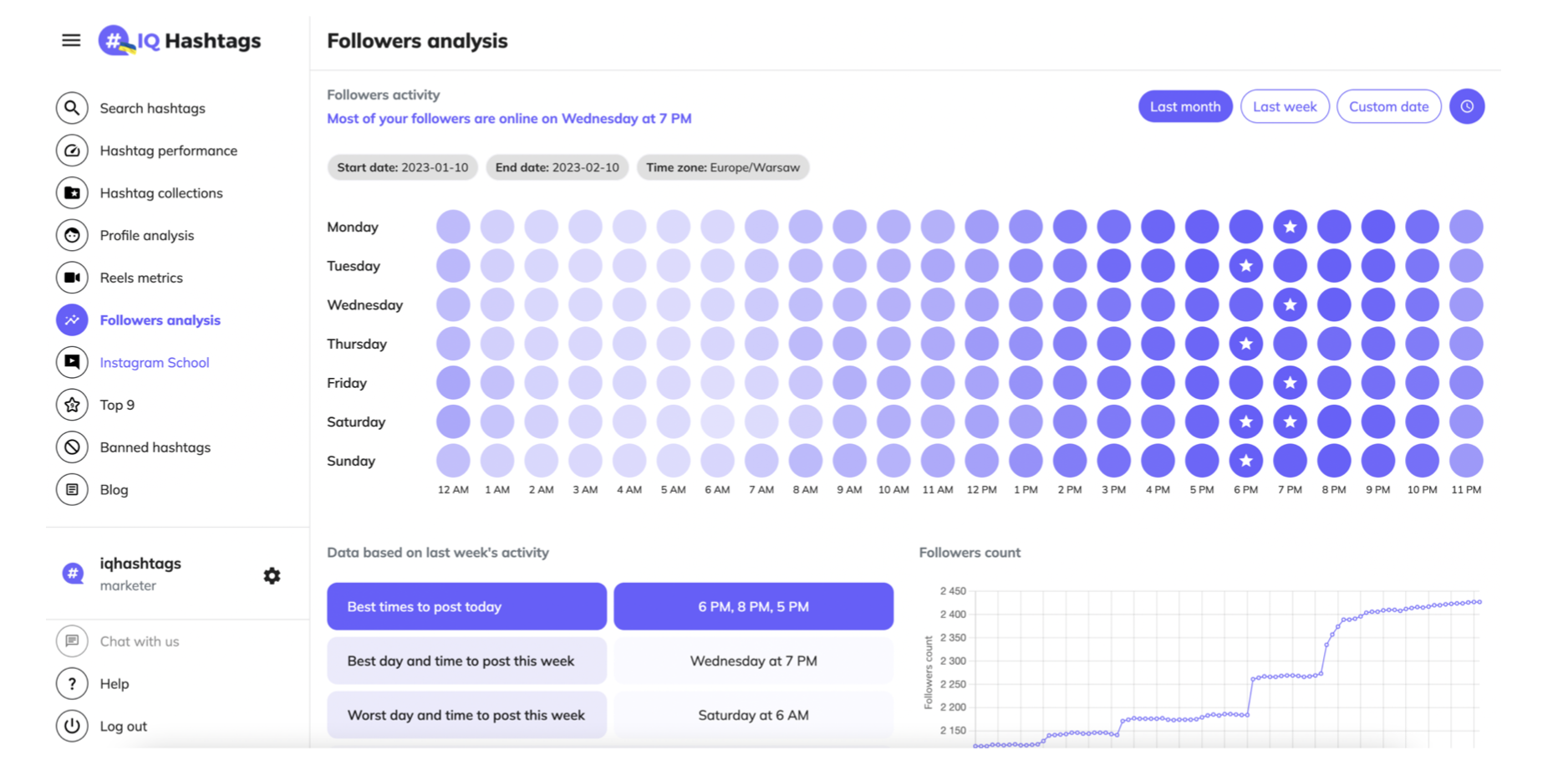1568x761 pixels.
Task: Open Search hashtags menu item
Action: [152, 108]
